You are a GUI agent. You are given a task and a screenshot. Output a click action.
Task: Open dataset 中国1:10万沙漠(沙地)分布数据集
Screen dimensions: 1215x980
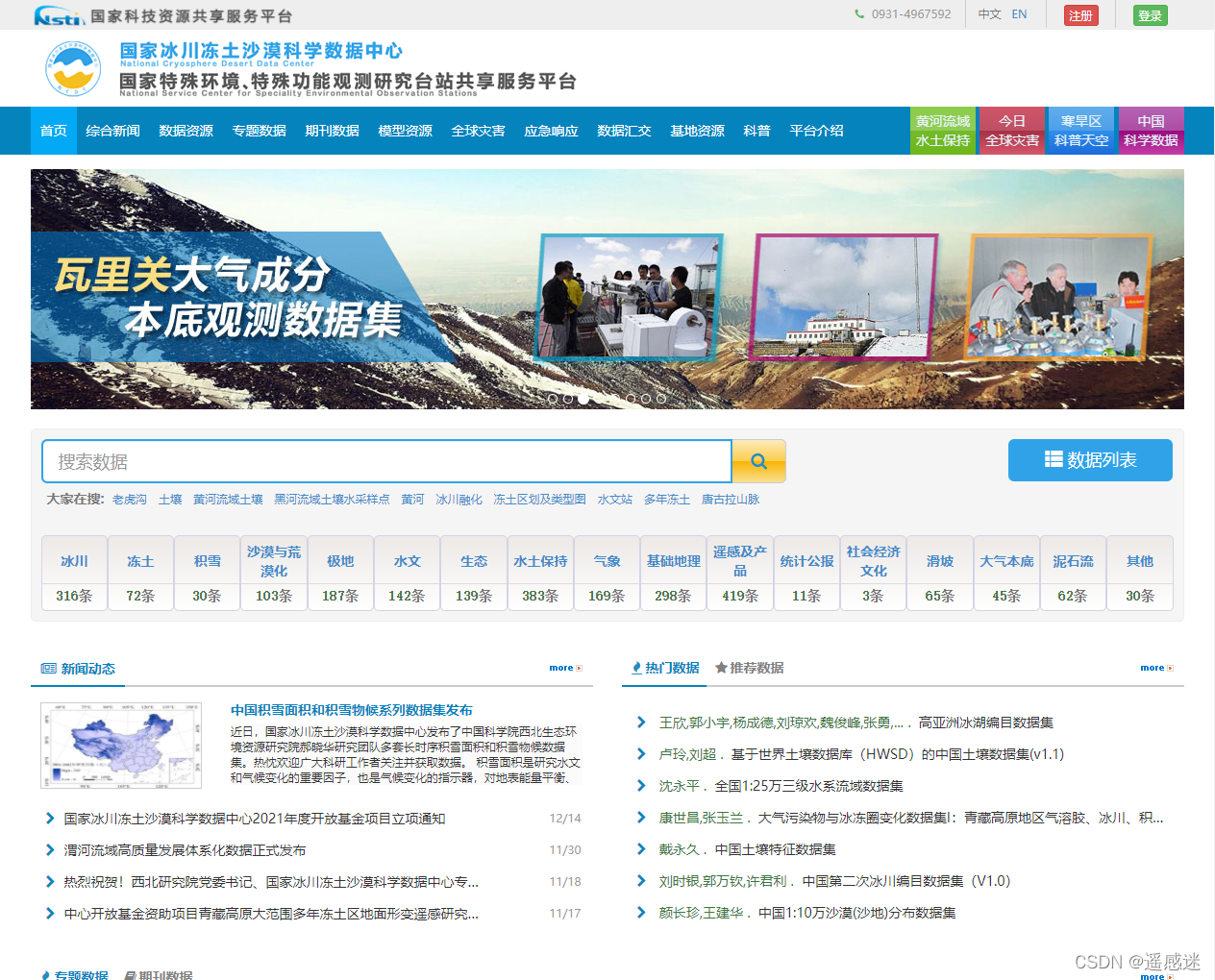click(856, 913)
